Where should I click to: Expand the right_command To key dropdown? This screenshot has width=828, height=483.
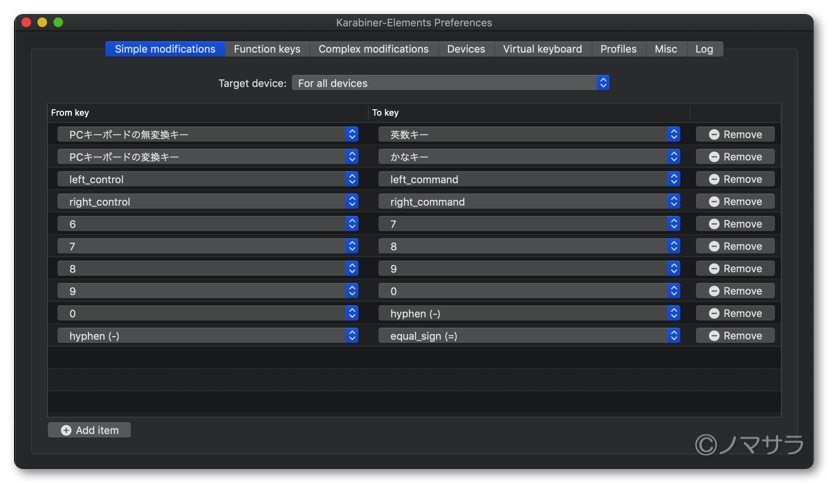529,202
